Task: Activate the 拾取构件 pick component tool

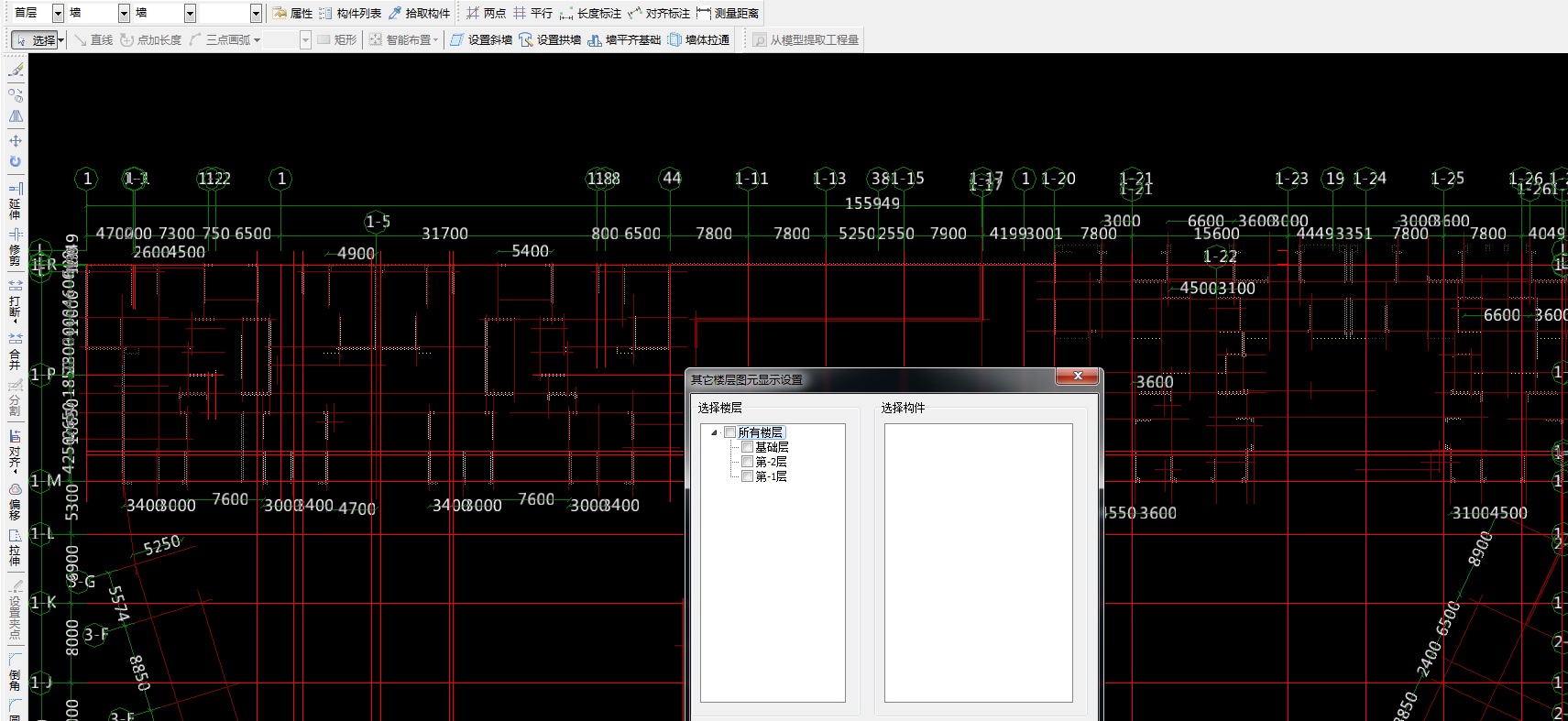Action: (420, 13)
